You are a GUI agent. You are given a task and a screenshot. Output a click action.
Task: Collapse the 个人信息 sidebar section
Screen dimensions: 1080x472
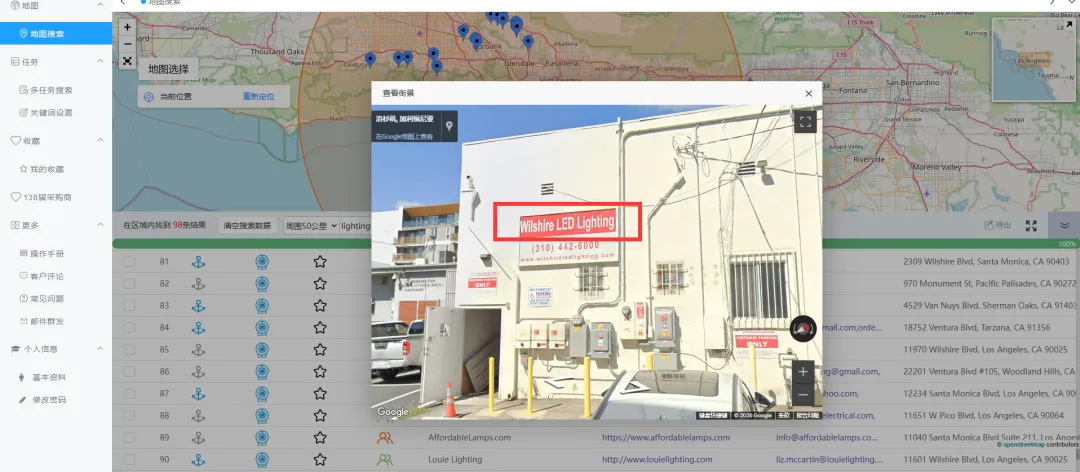click(x=100, y=349)
